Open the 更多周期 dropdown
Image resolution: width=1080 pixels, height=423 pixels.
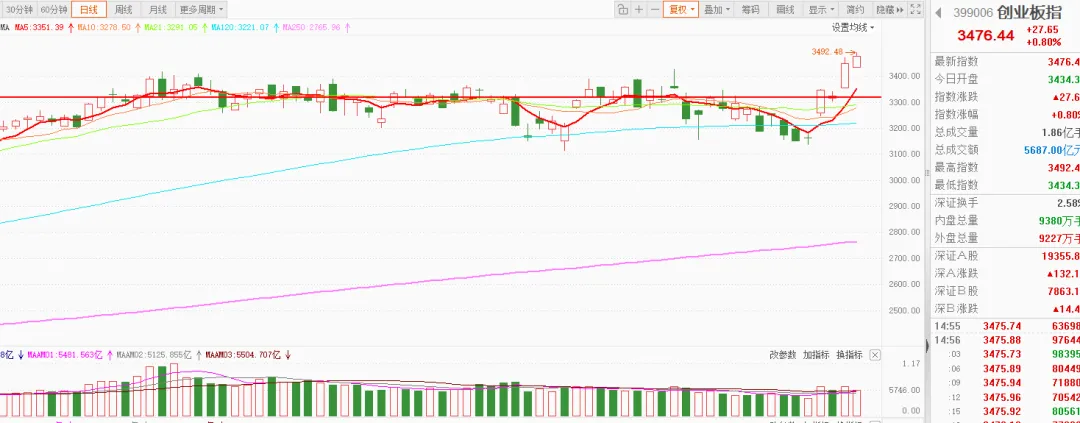tap(201, 10)
